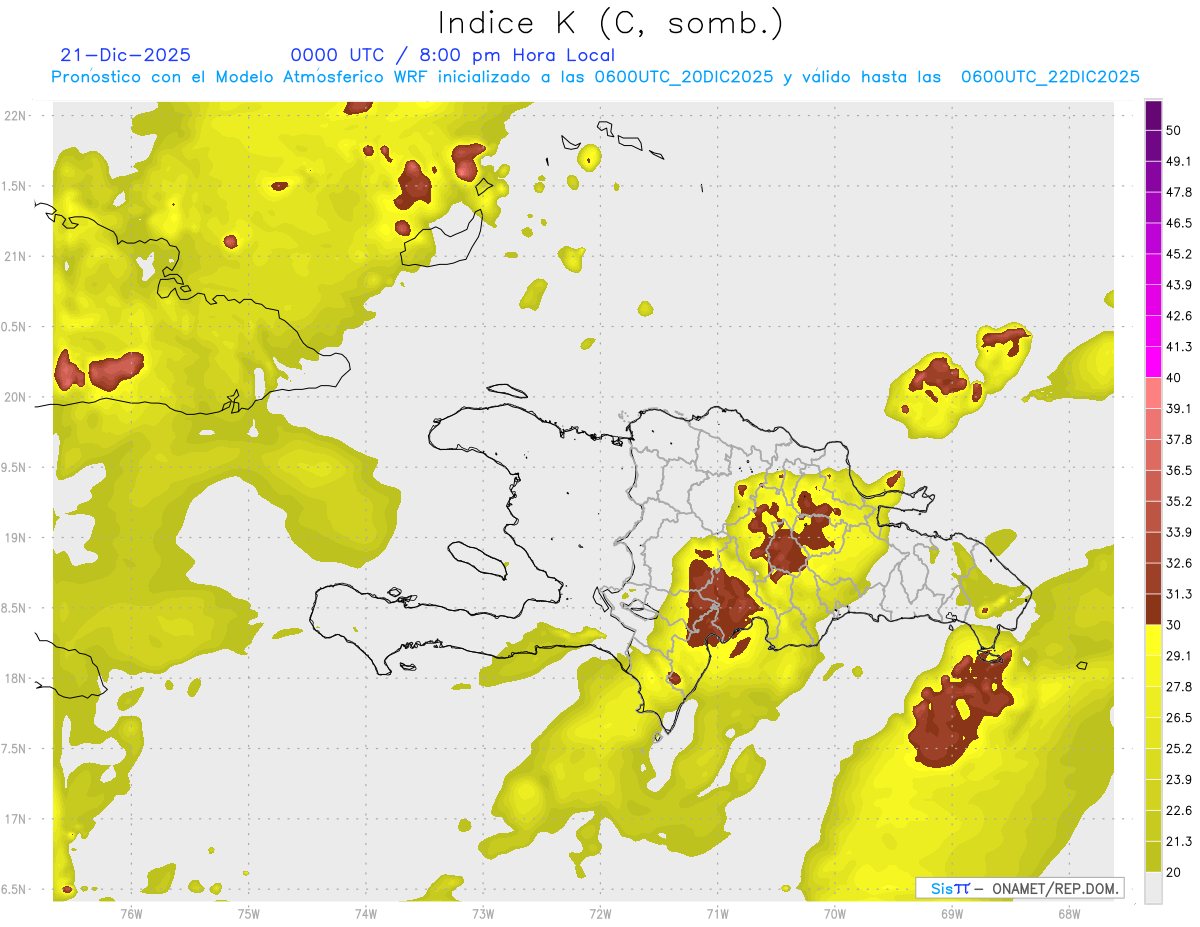This screenshot has width=1200, height=927.
Task: Click legend value '35.2'
Action: (x=1179, y=501)
